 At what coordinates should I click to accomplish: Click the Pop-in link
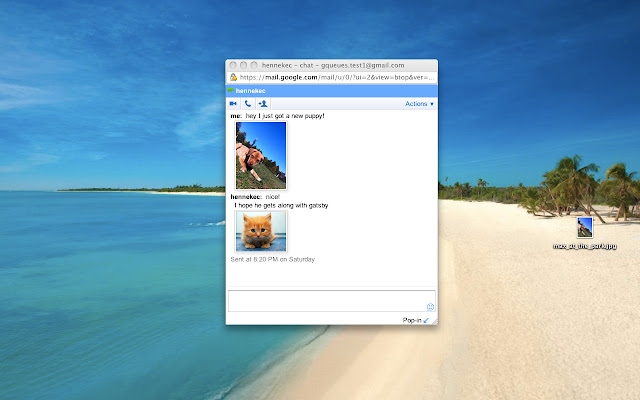(411, 320)
